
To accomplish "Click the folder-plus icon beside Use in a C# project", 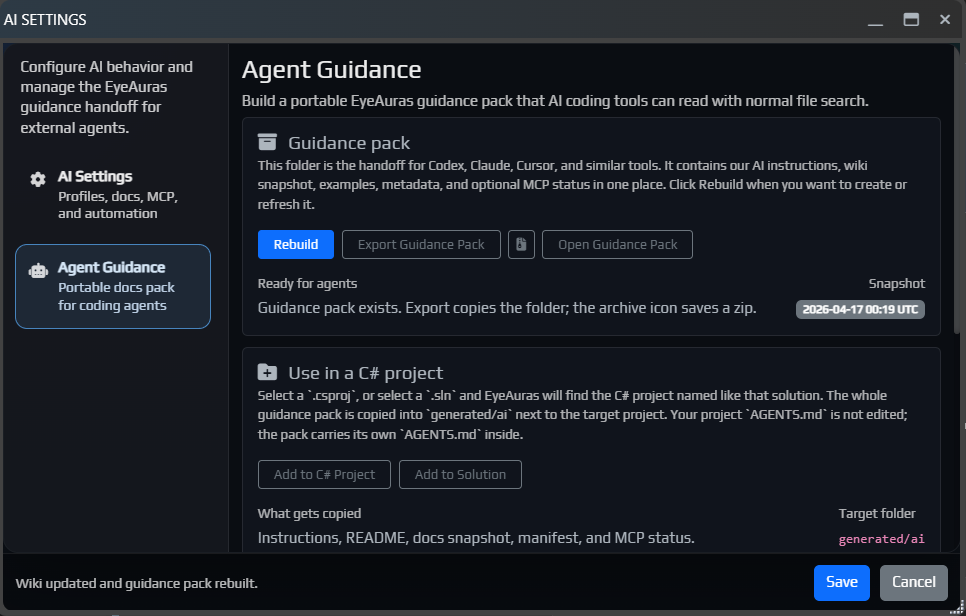I will (267, 370).
